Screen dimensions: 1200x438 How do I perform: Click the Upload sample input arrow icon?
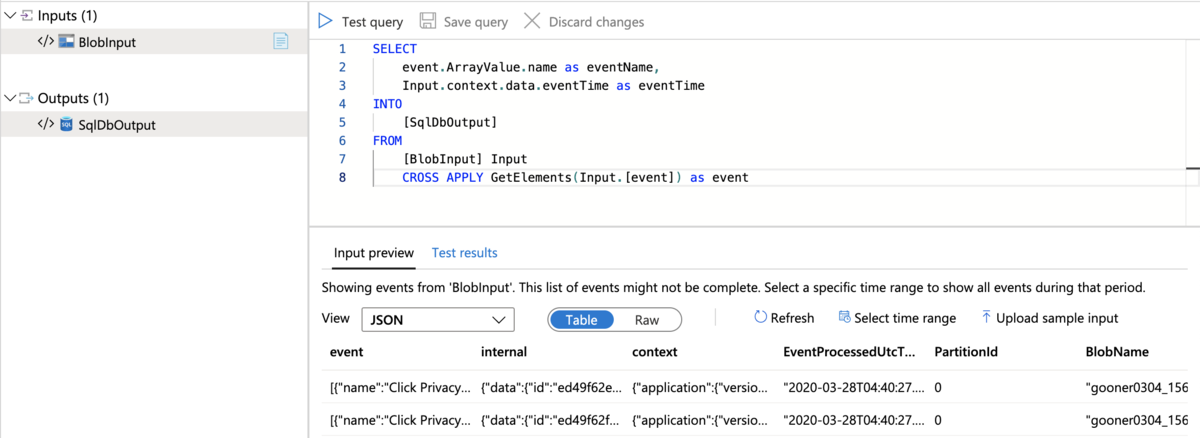(986, 318)
